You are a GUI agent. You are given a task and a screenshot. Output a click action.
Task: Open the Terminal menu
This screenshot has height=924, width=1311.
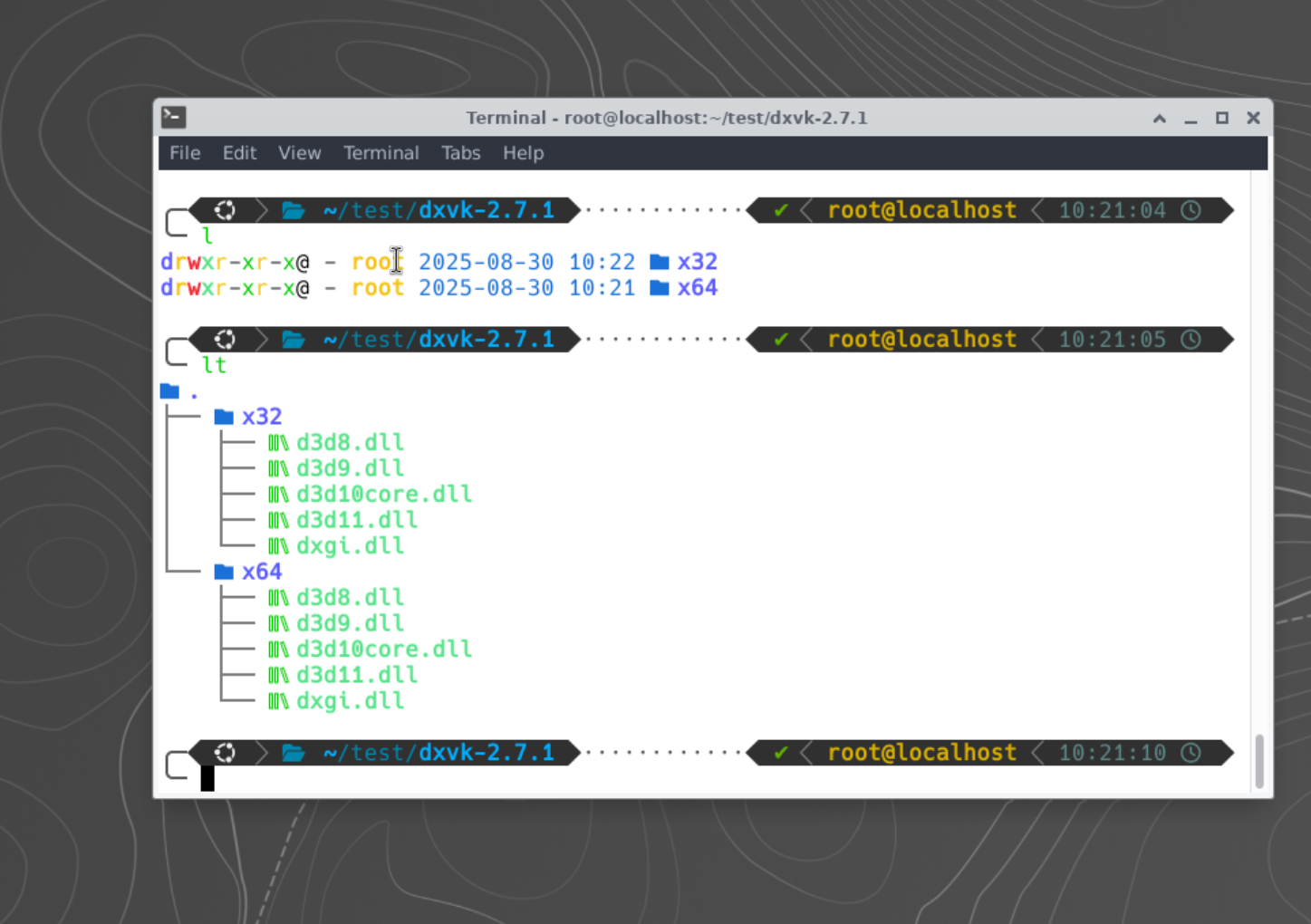click(x=381, y=153)
